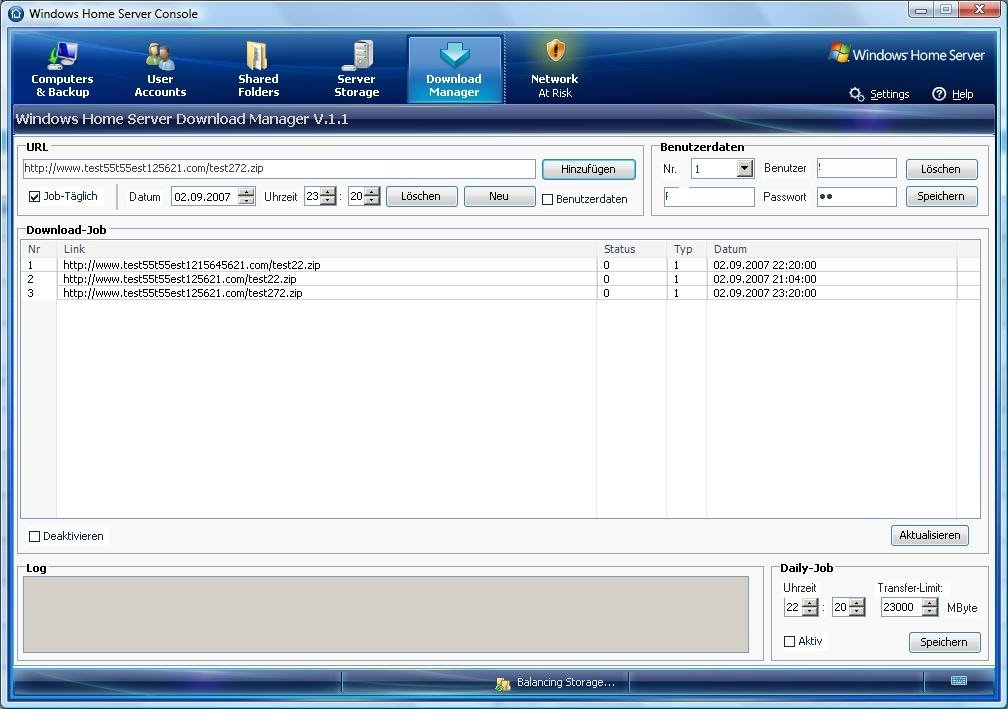The width and height of the screenshot is (1008, 709).
Task: Select the Download Manager tab
Action: click(454, 69)
